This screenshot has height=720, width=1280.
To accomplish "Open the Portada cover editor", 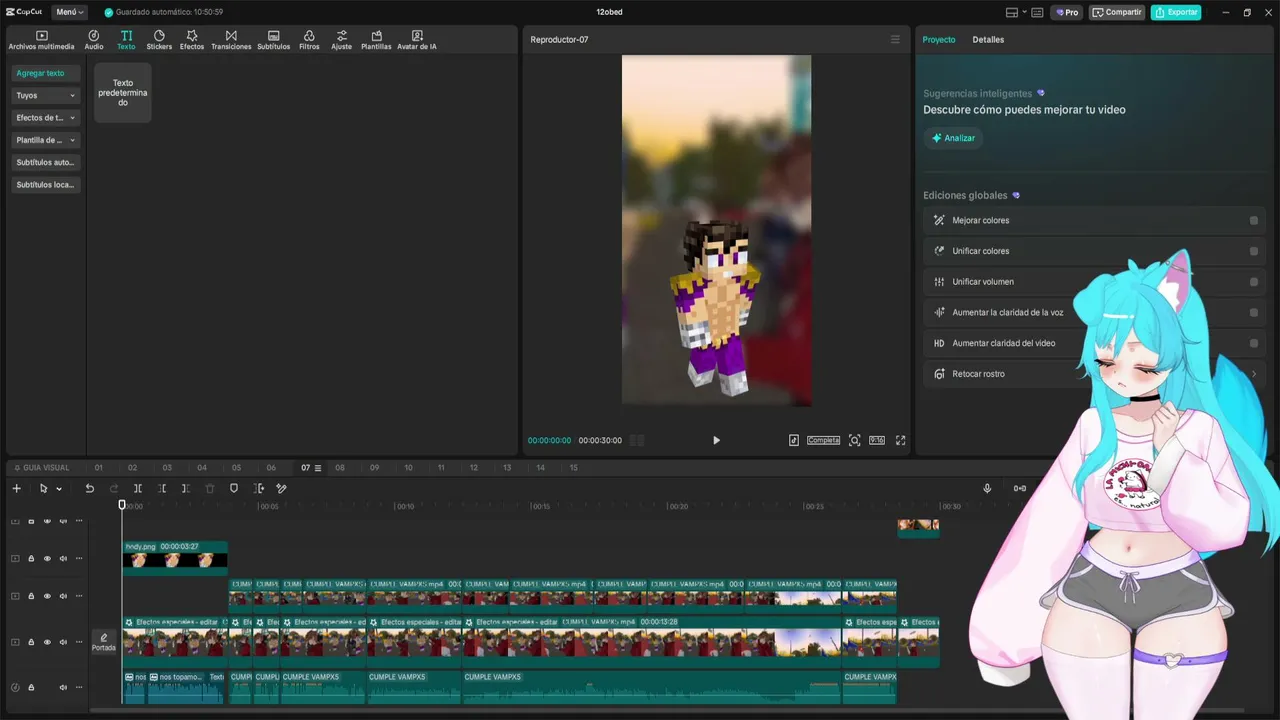I will pos(104,642).
